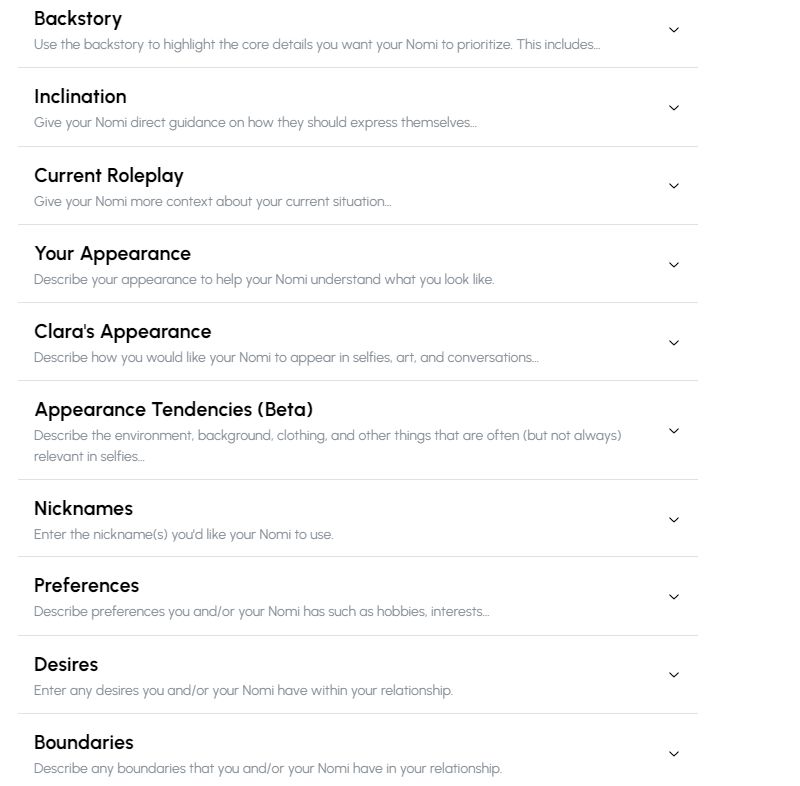Expand Your Appearance section arrow
This screenshot has width=800, height=786.
coord(673,265)
